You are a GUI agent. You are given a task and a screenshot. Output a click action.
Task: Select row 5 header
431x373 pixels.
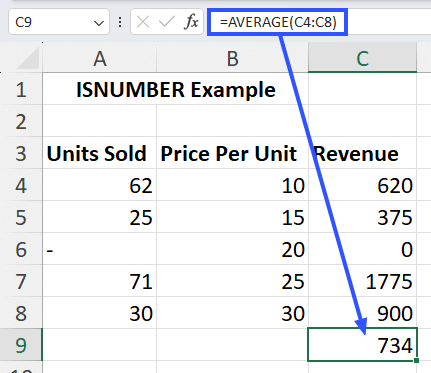coord(21,217)
